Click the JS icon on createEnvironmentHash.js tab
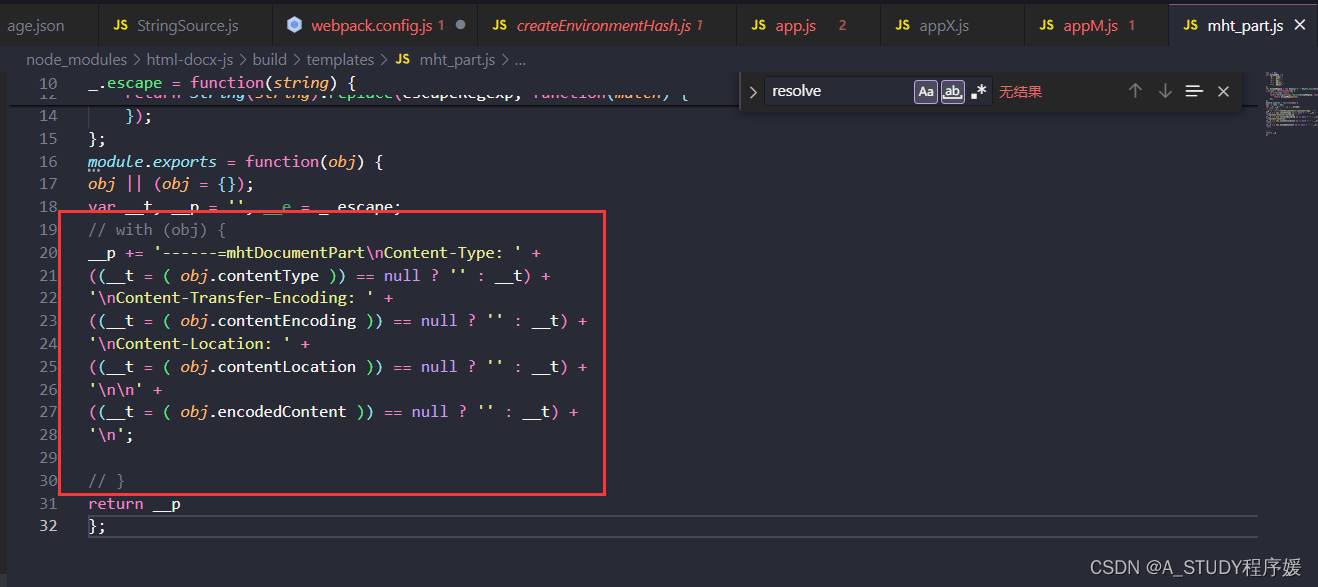The height and width of the screenshot is (587, 1318). 499,25
